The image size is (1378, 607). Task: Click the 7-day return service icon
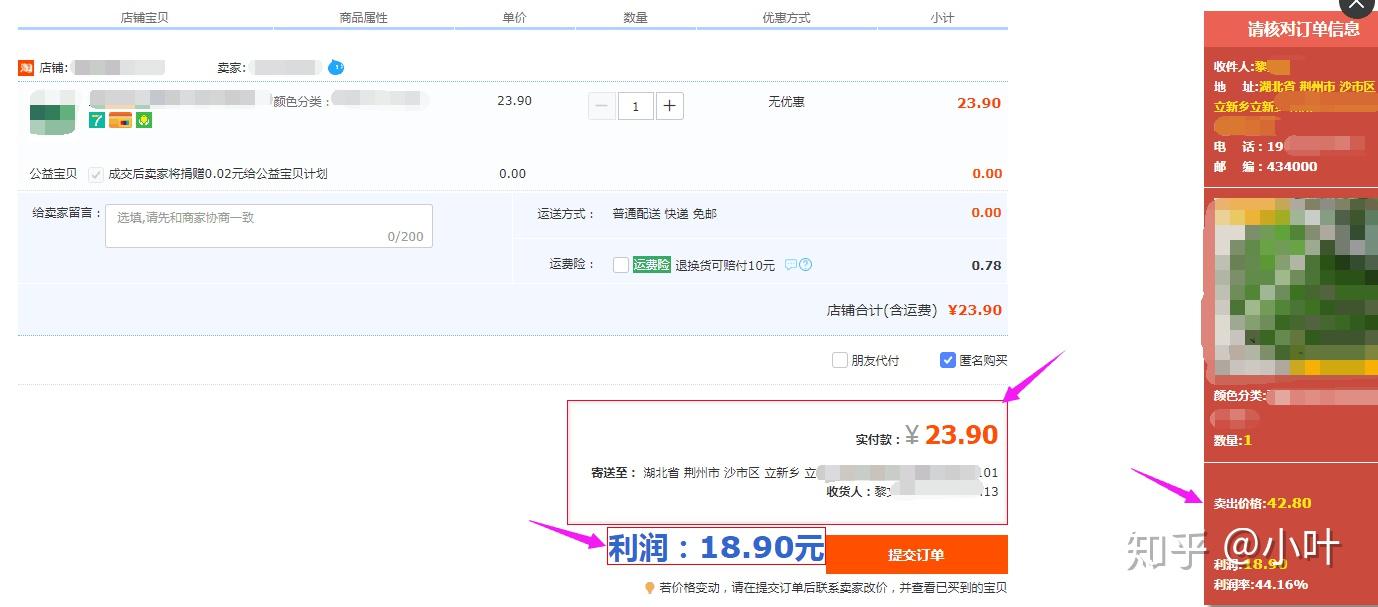(96, 120)
